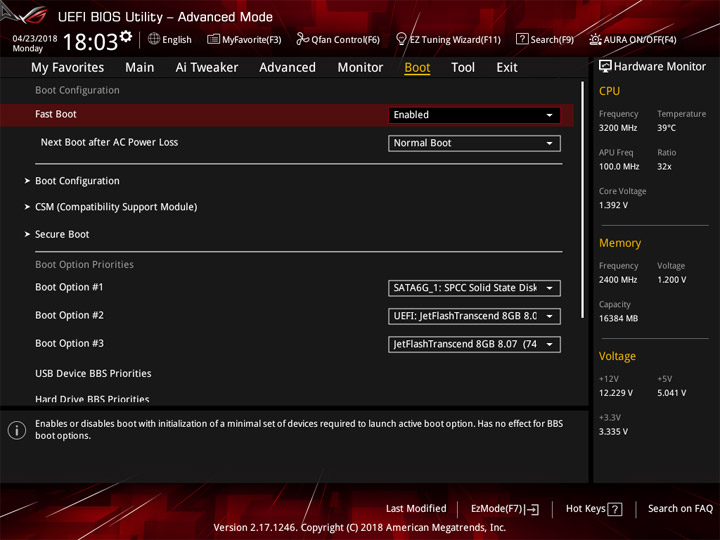Open the Tool tab
This screenshot has width=720, height=540.
click(x=463, y=68)
